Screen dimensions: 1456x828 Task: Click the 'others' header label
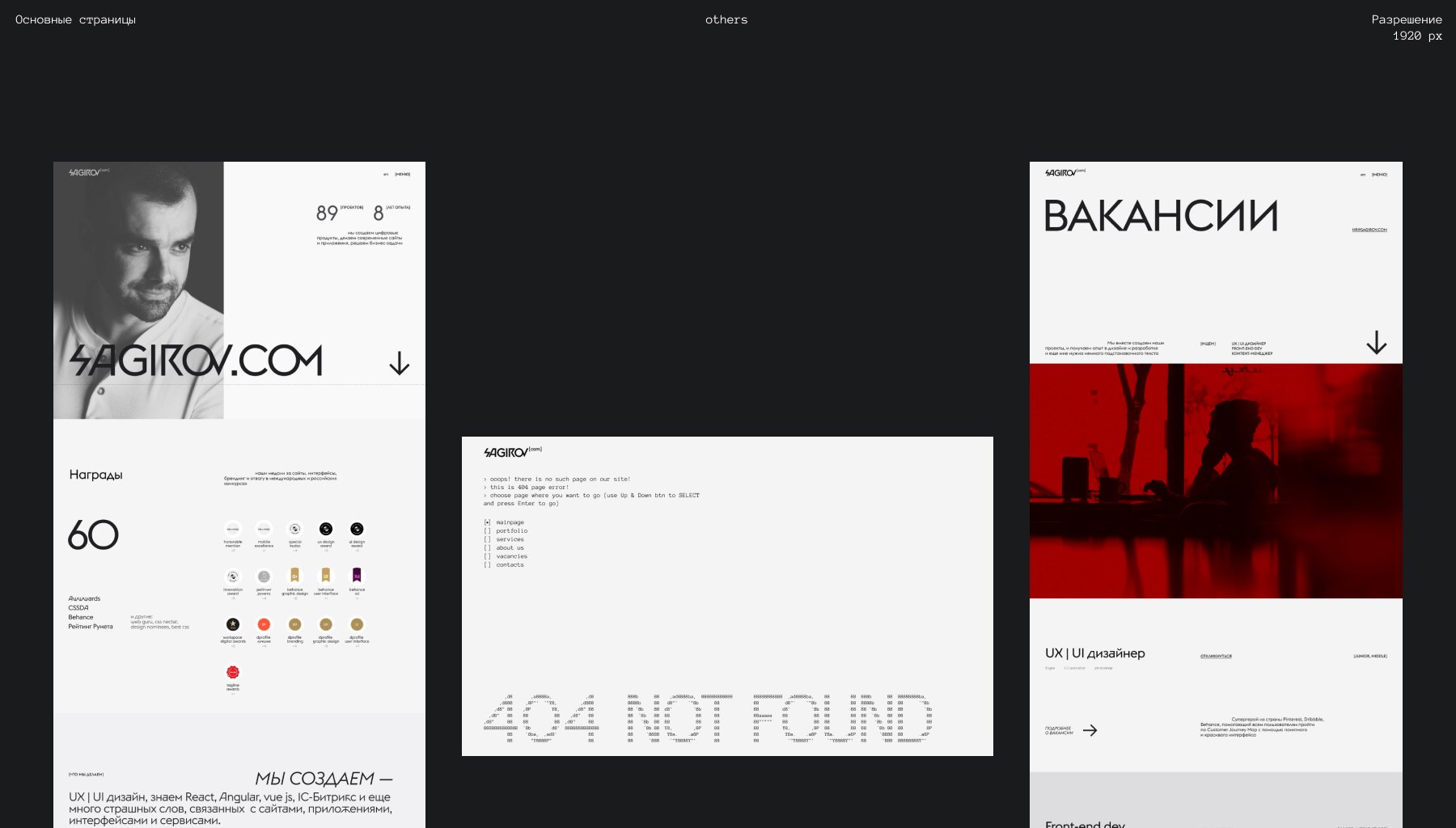(726, 19)
